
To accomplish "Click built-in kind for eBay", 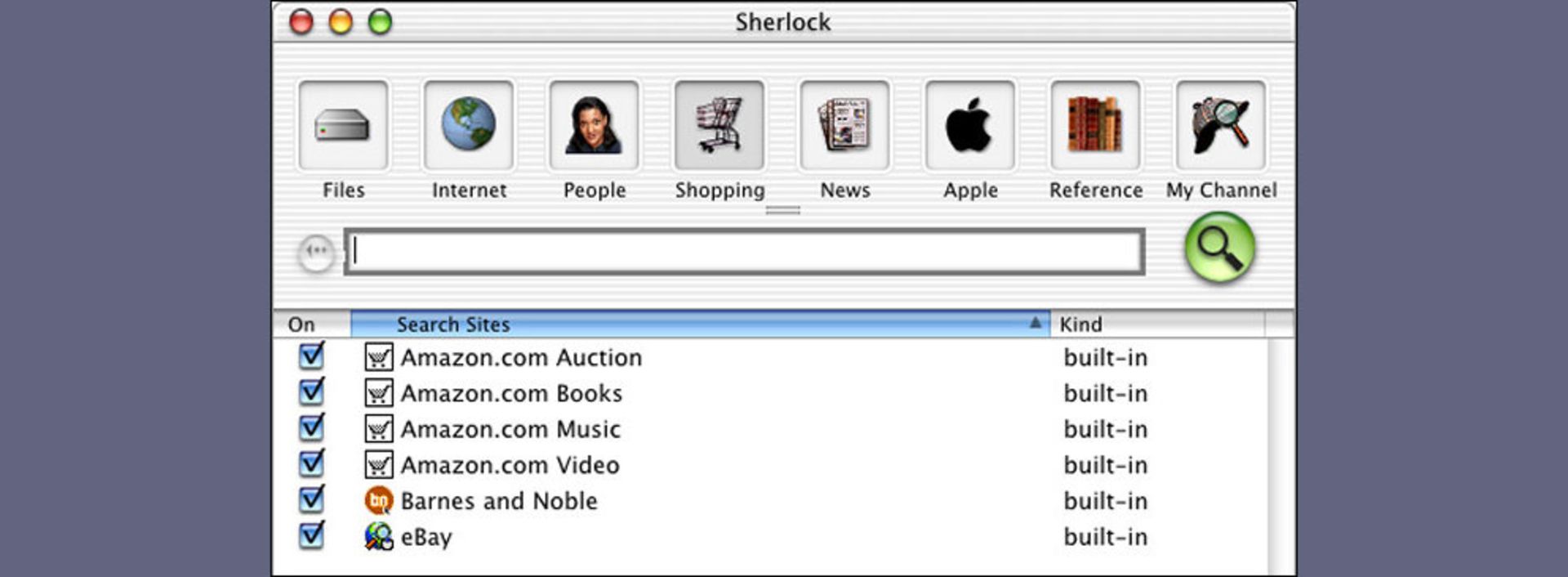I will [x=1105, y=537].
